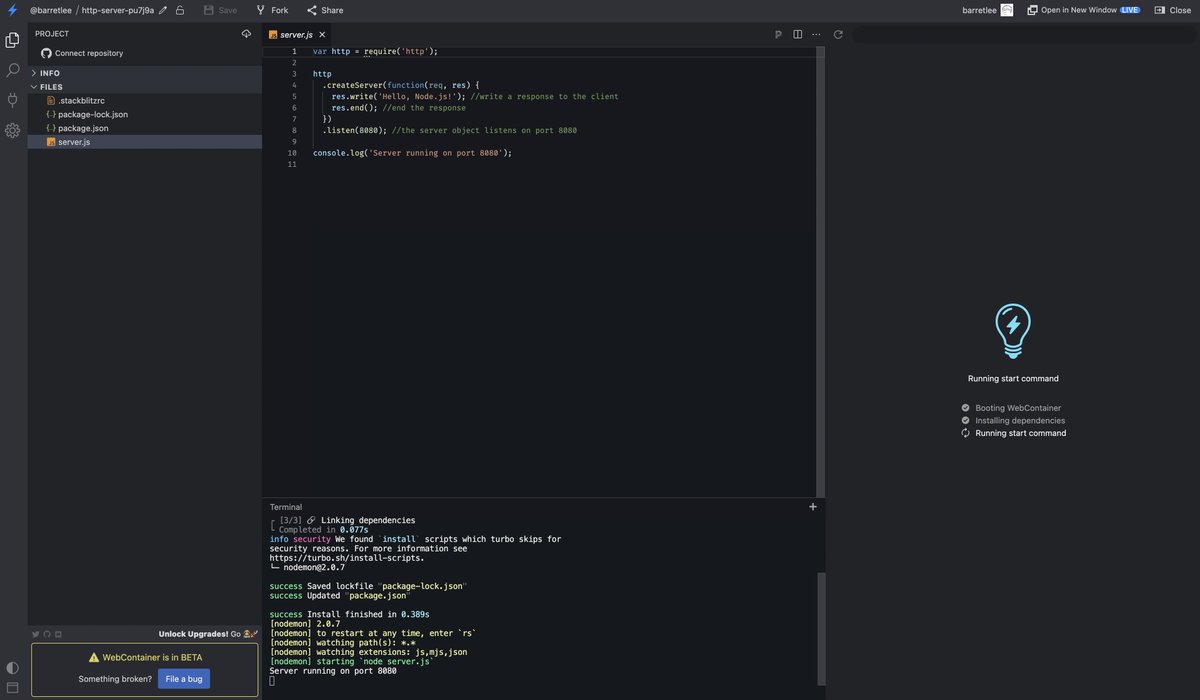This screenshot has width=1200, height=700.
Task: Click the File a bug button
Action: (x=184, y=679)
